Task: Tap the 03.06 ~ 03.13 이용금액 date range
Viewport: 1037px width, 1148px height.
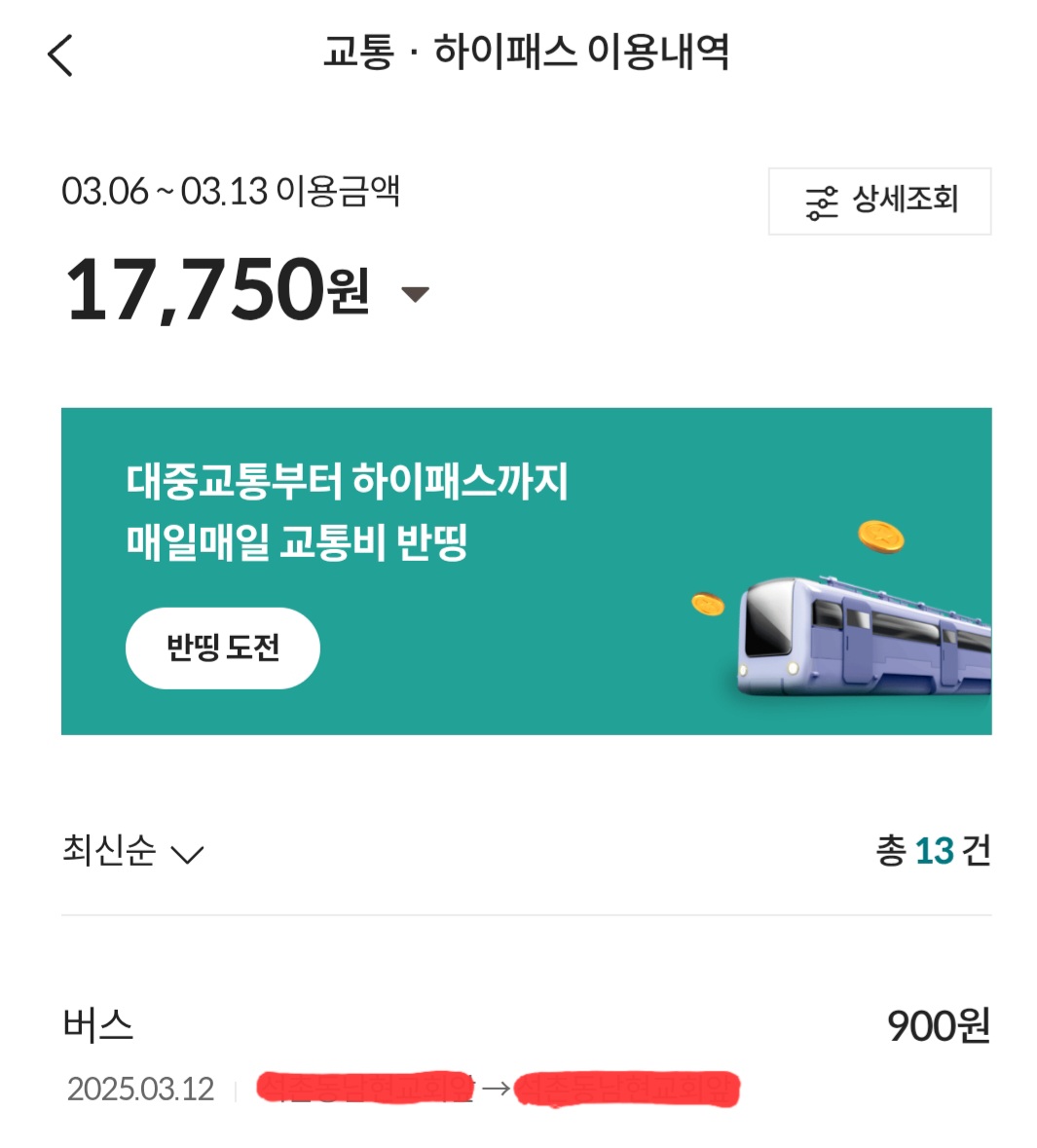Action: (x=231, y=191)
